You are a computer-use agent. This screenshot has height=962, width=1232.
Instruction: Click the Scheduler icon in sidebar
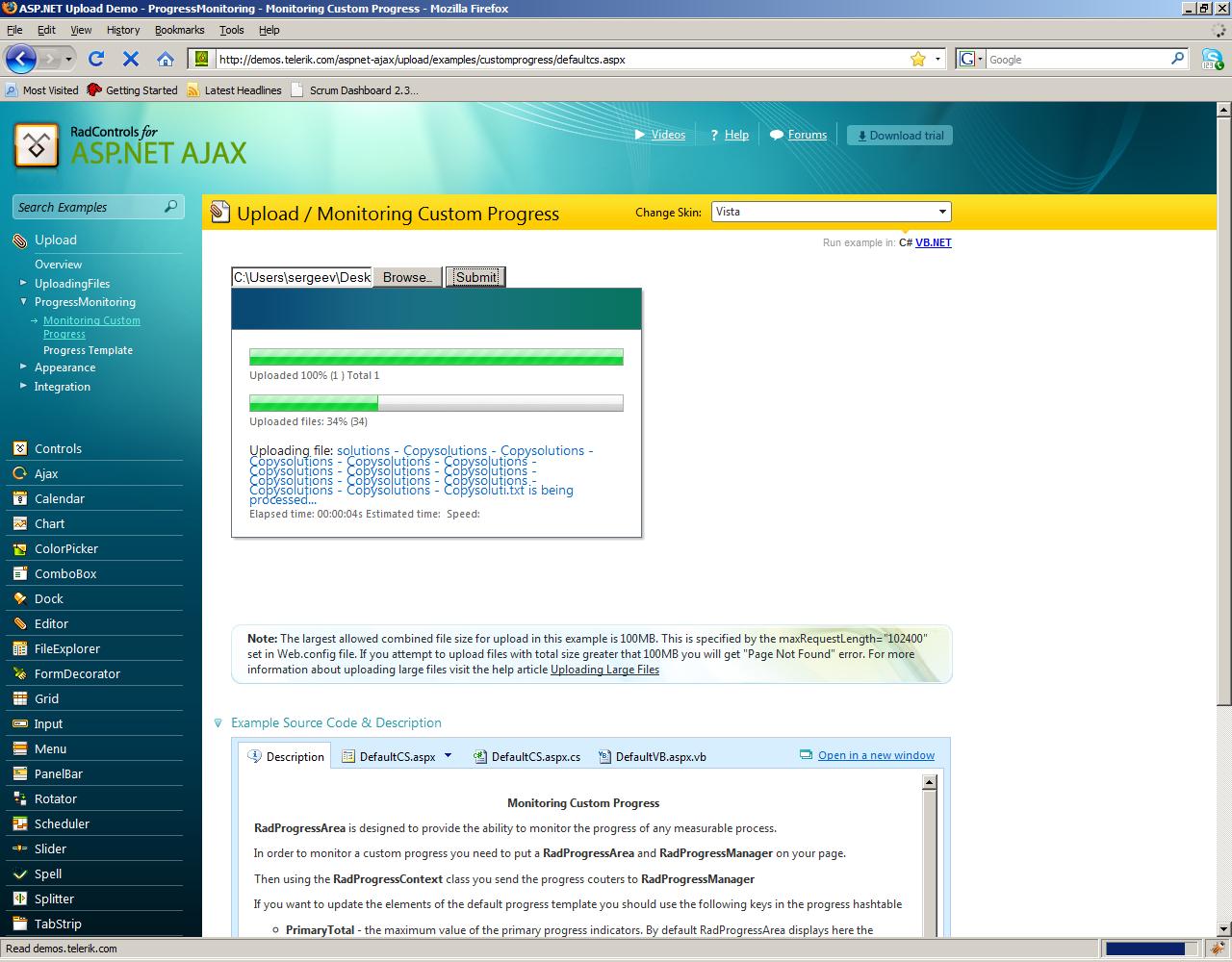point(19,823)
